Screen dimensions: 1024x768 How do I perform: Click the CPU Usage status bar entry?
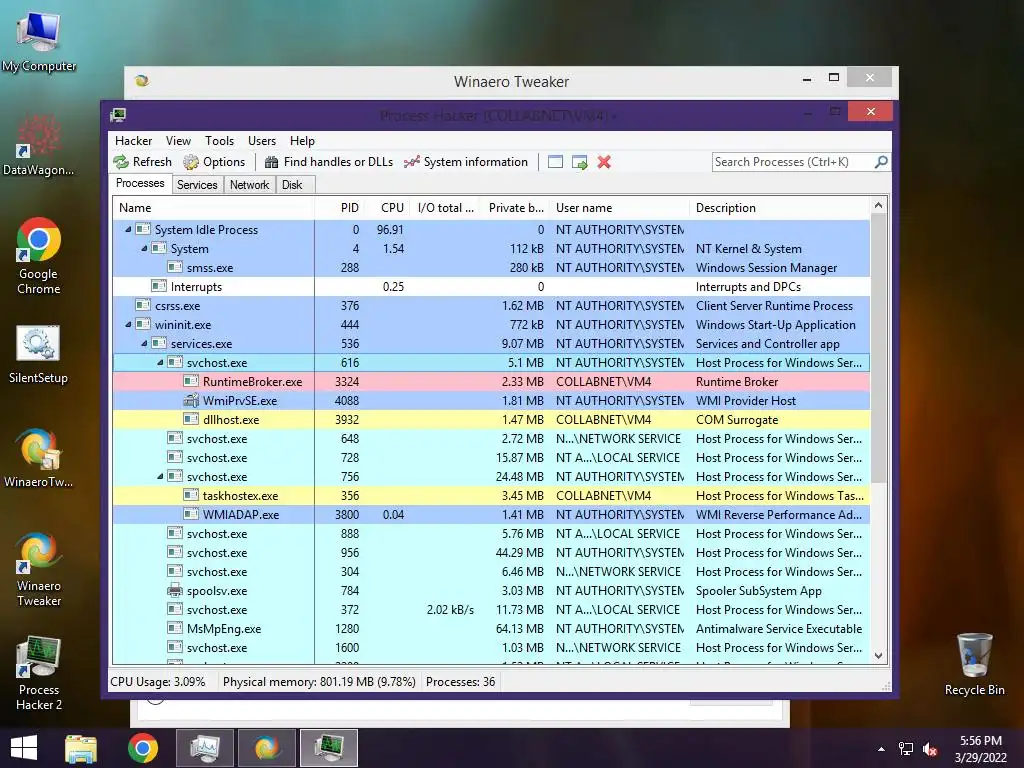click(x=157, y=682)
